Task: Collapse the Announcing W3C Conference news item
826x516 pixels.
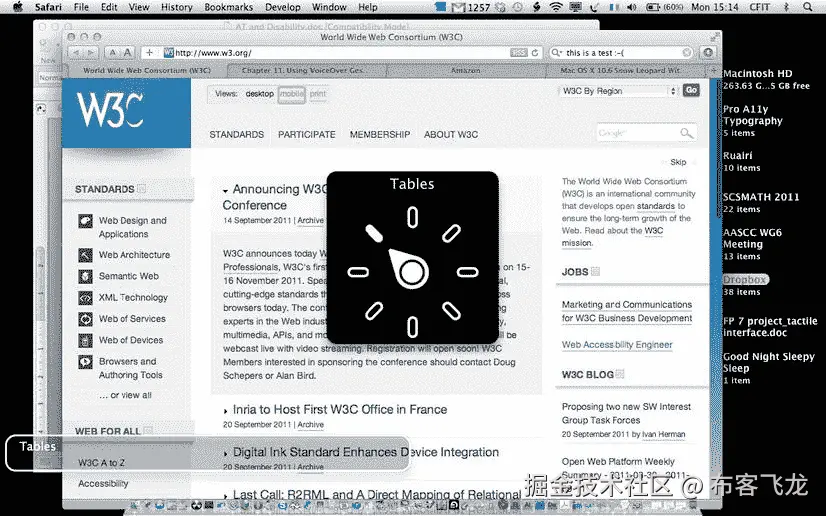Action: 225,191
